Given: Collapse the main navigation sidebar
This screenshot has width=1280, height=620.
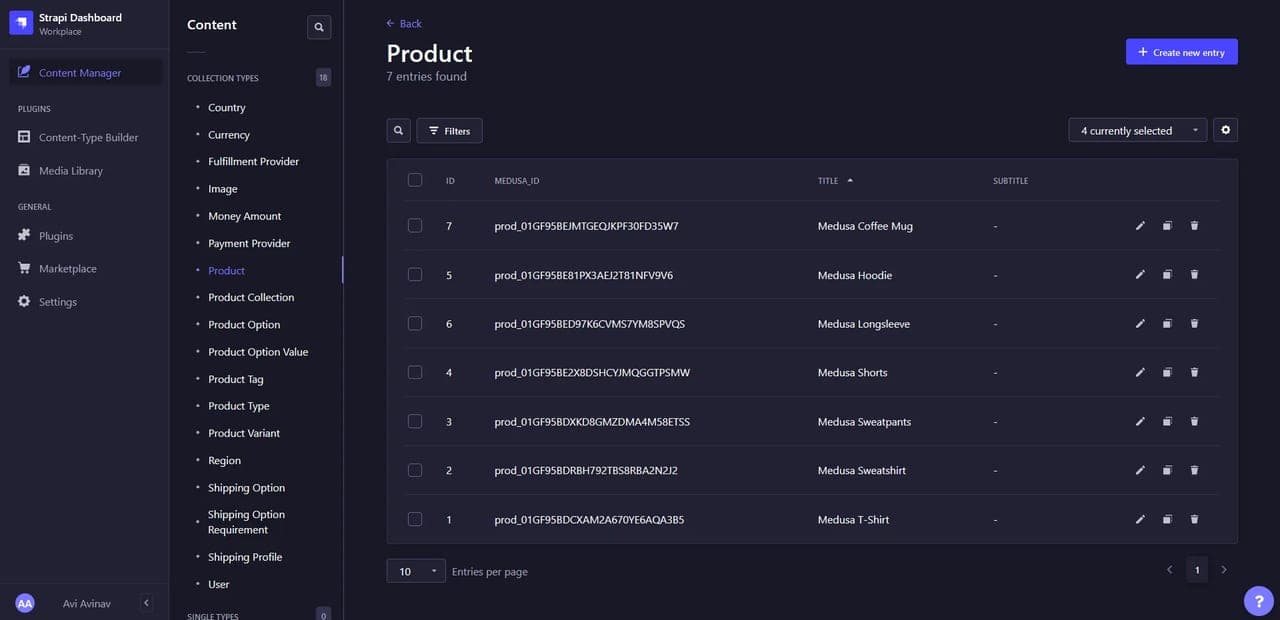Looking at the screenshot, I should tap(146, 603).
